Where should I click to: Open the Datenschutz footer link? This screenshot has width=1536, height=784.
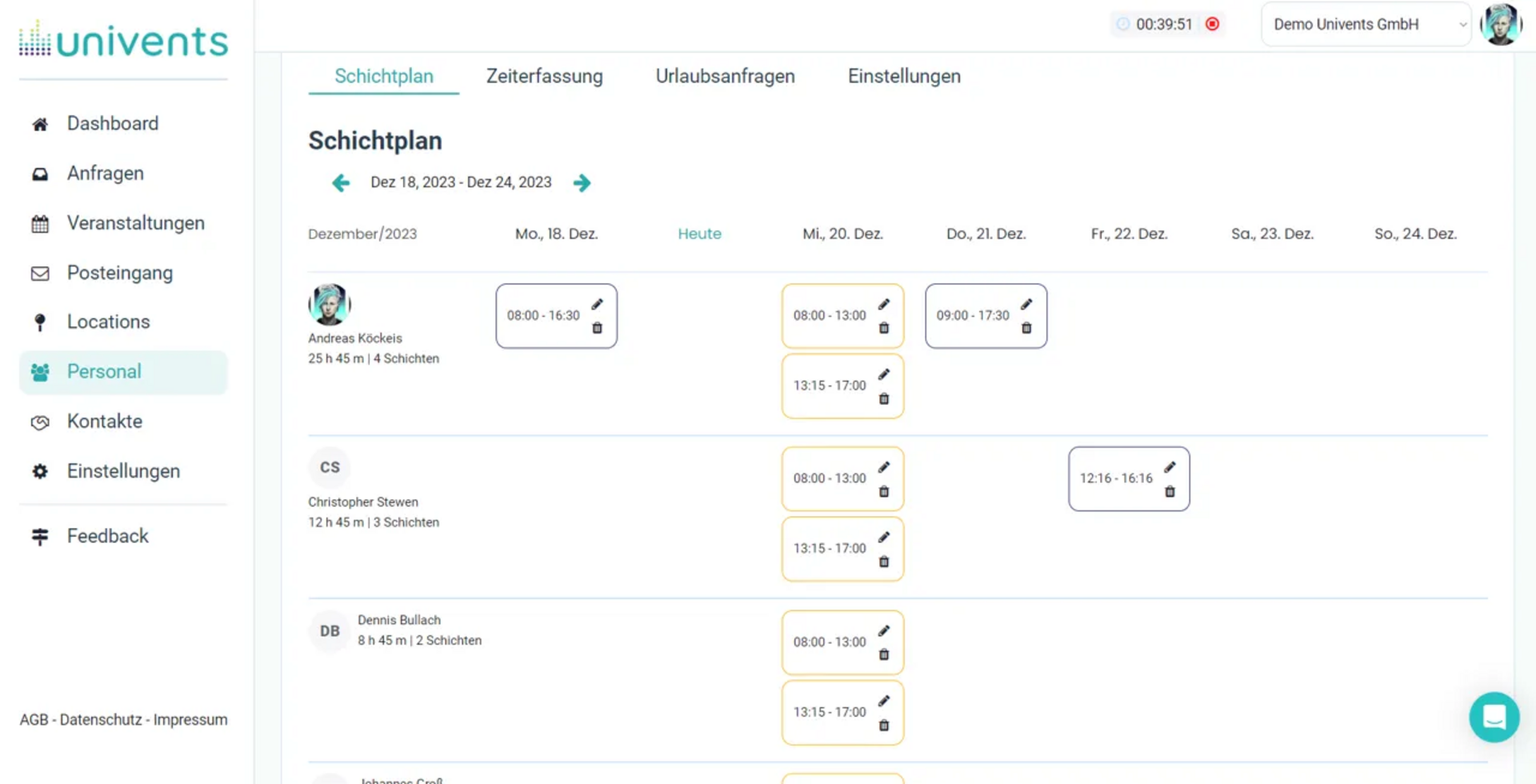[x=101, y=720]
